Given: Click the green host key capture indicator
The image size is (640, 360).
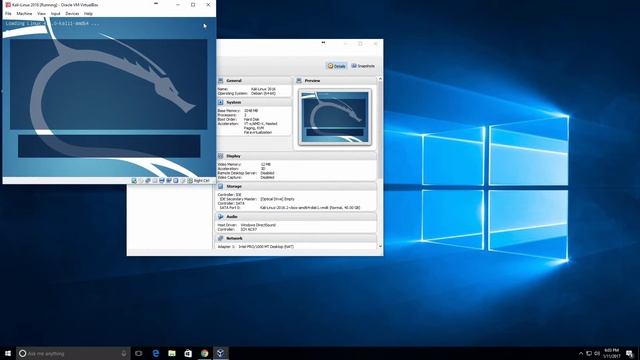Looking at the screenshot, I should tap(190, 180).
